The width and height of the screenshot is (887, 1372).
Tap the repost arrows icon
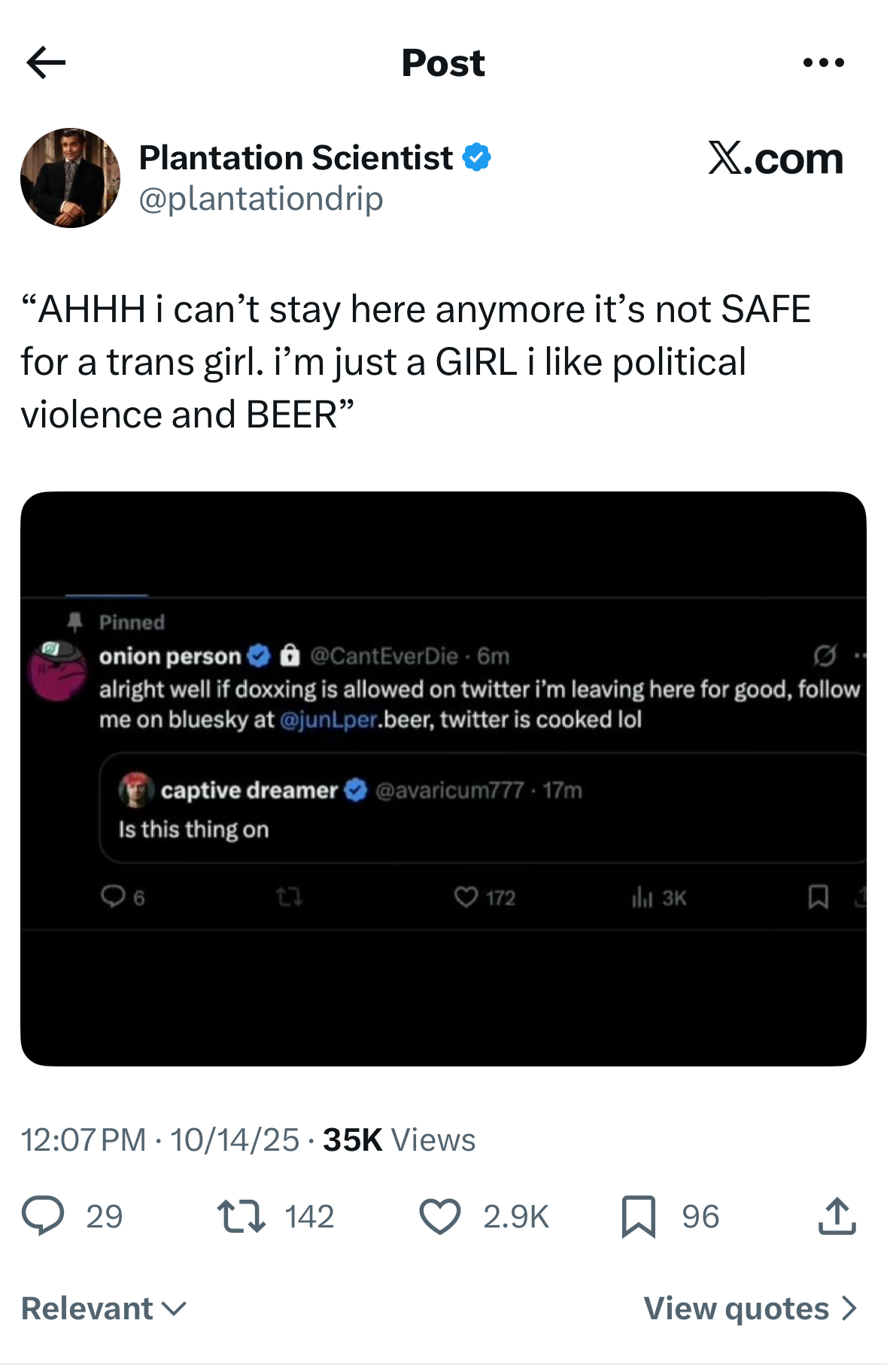241,1216
